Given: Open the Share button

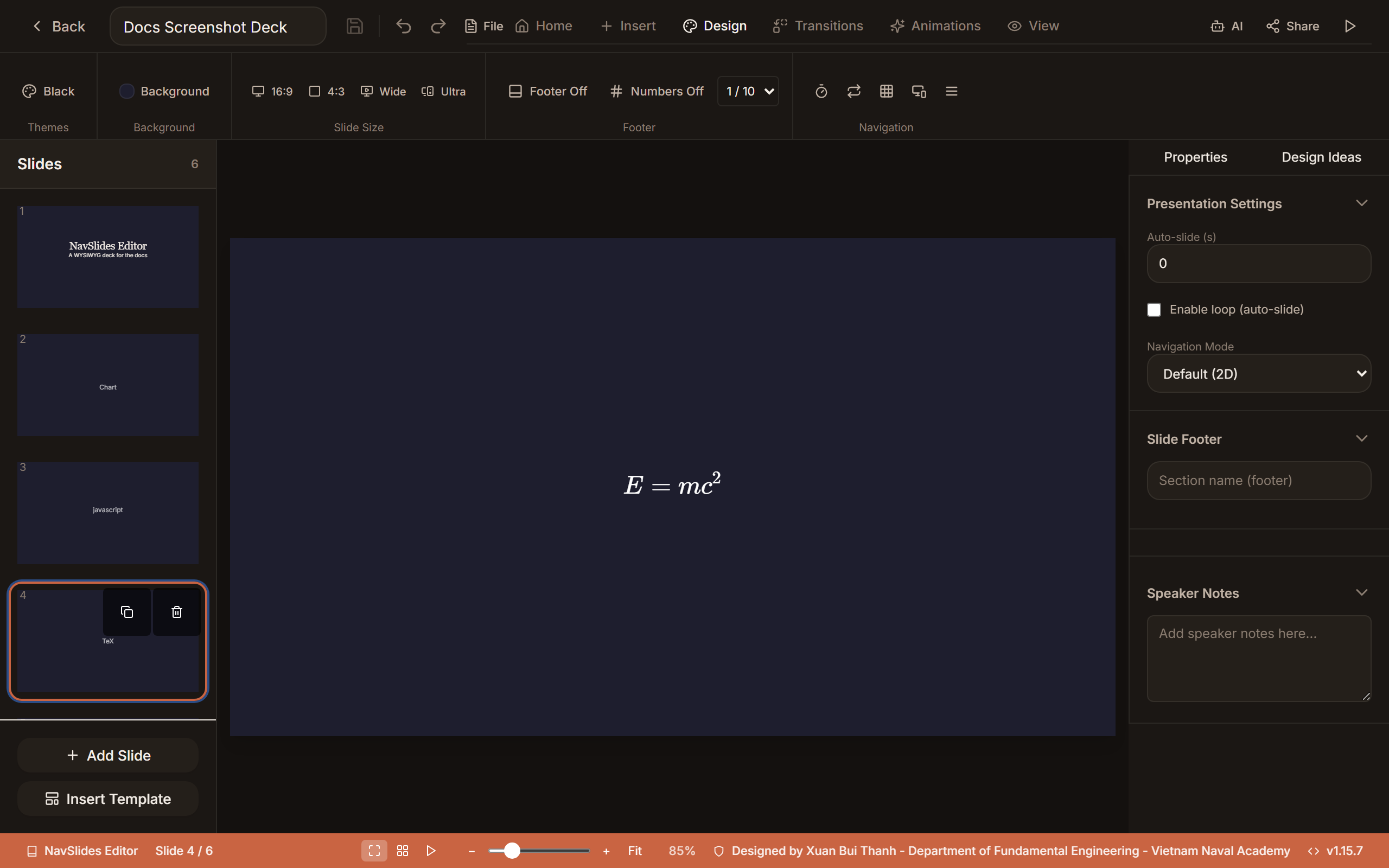Looking at the screenshot, I should point(1292,27).
